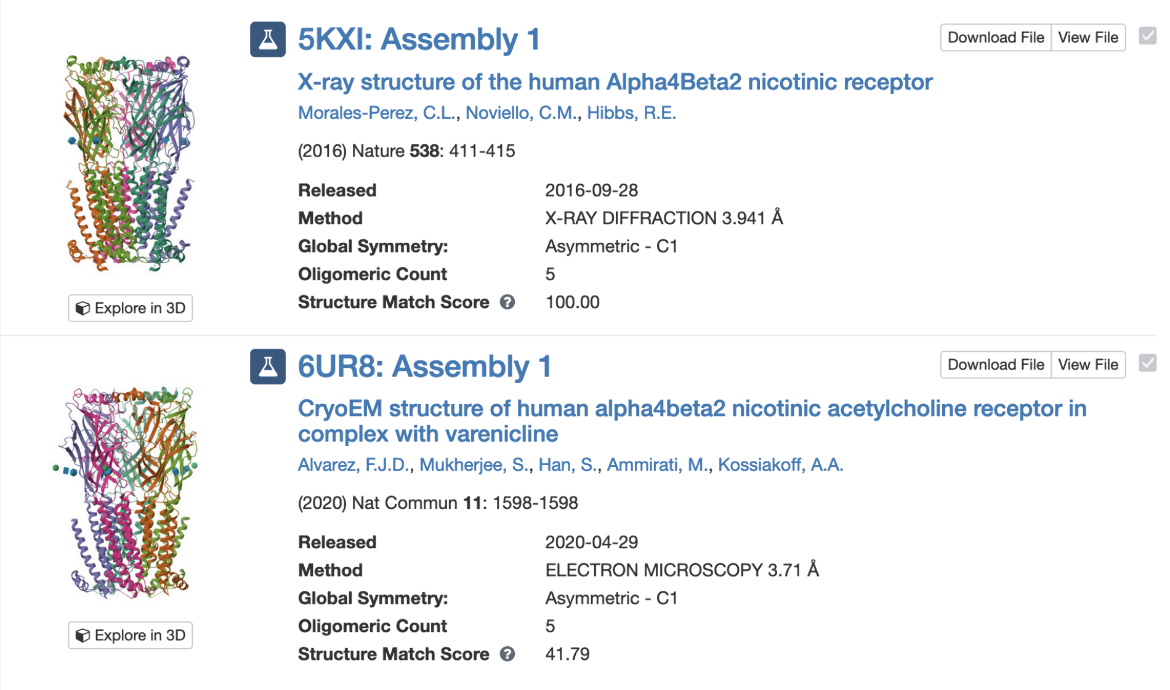Explore the 5KXI structure in 3D

click(x=130, y=308)
